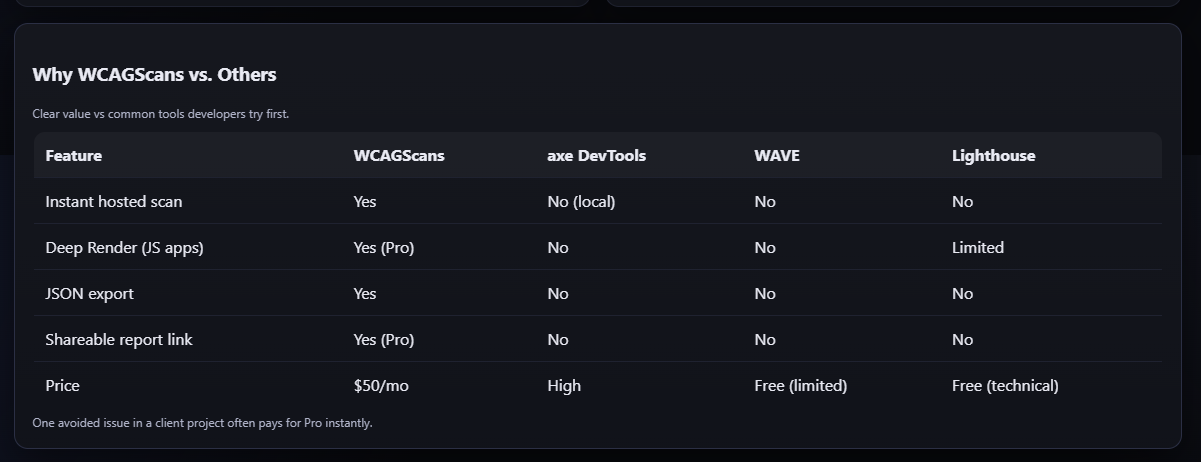The image size is (1201, 462).
Task: Click the 'No (local)' axe DevTools cell
Action: coord(581,202)
